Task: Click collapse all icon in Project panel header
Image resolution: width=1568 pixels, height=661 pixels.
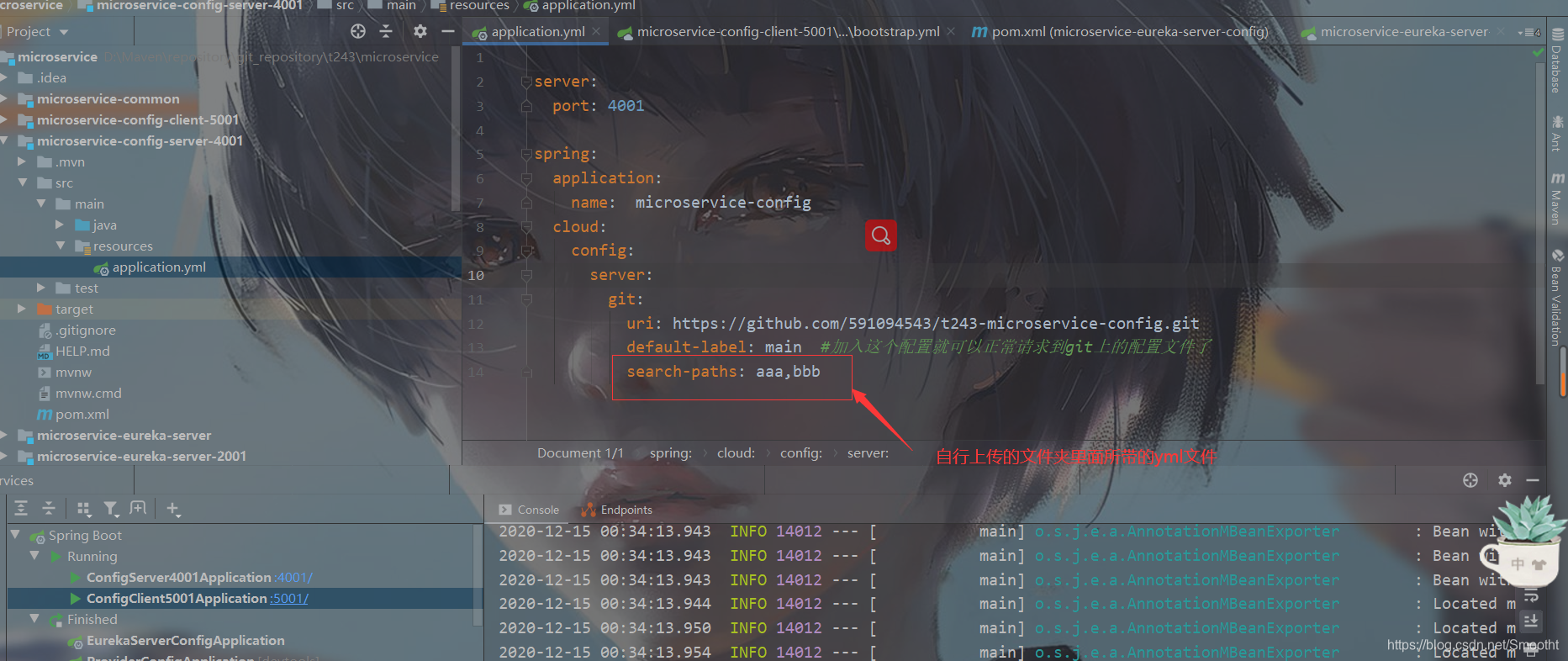Action: [386, 31]
